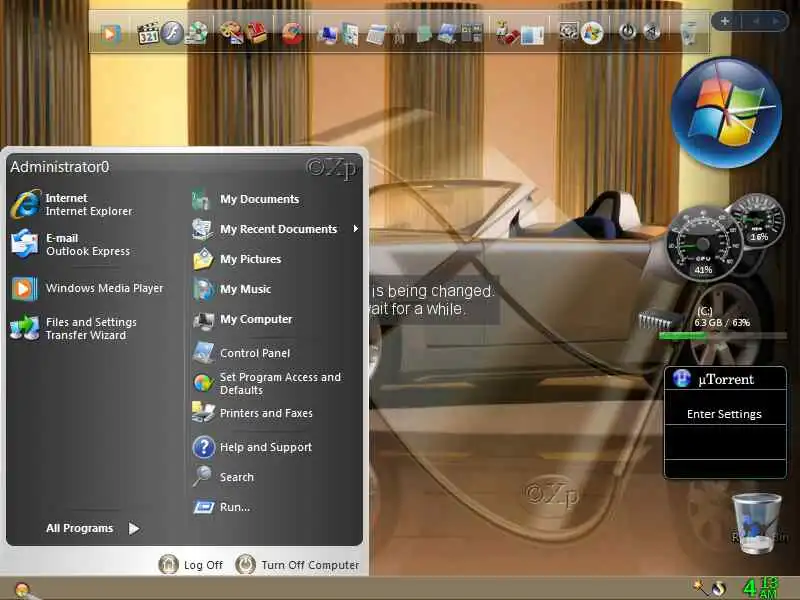
Task: Click the Start orb on taskbar
Action: pyautogui.click(x=22, y=590)
